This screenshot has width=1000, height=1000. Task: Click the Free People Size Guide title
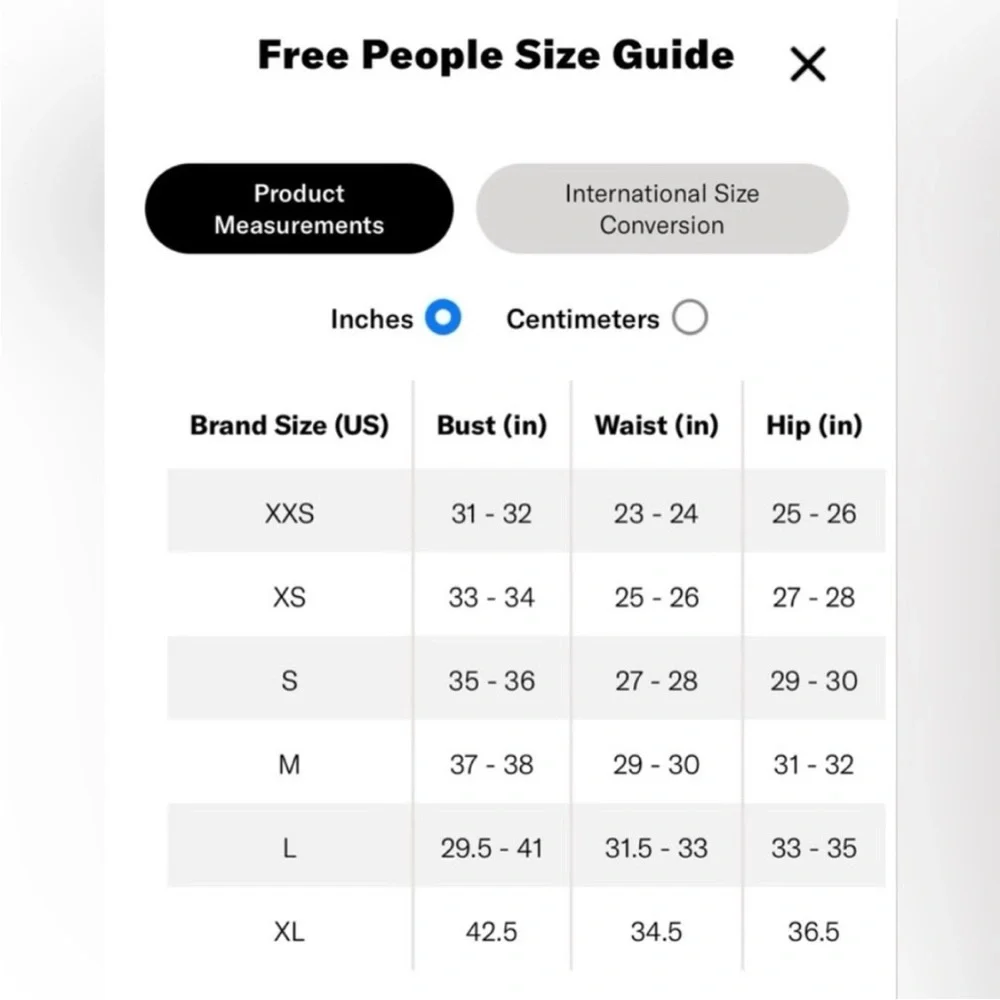point(496,55)
